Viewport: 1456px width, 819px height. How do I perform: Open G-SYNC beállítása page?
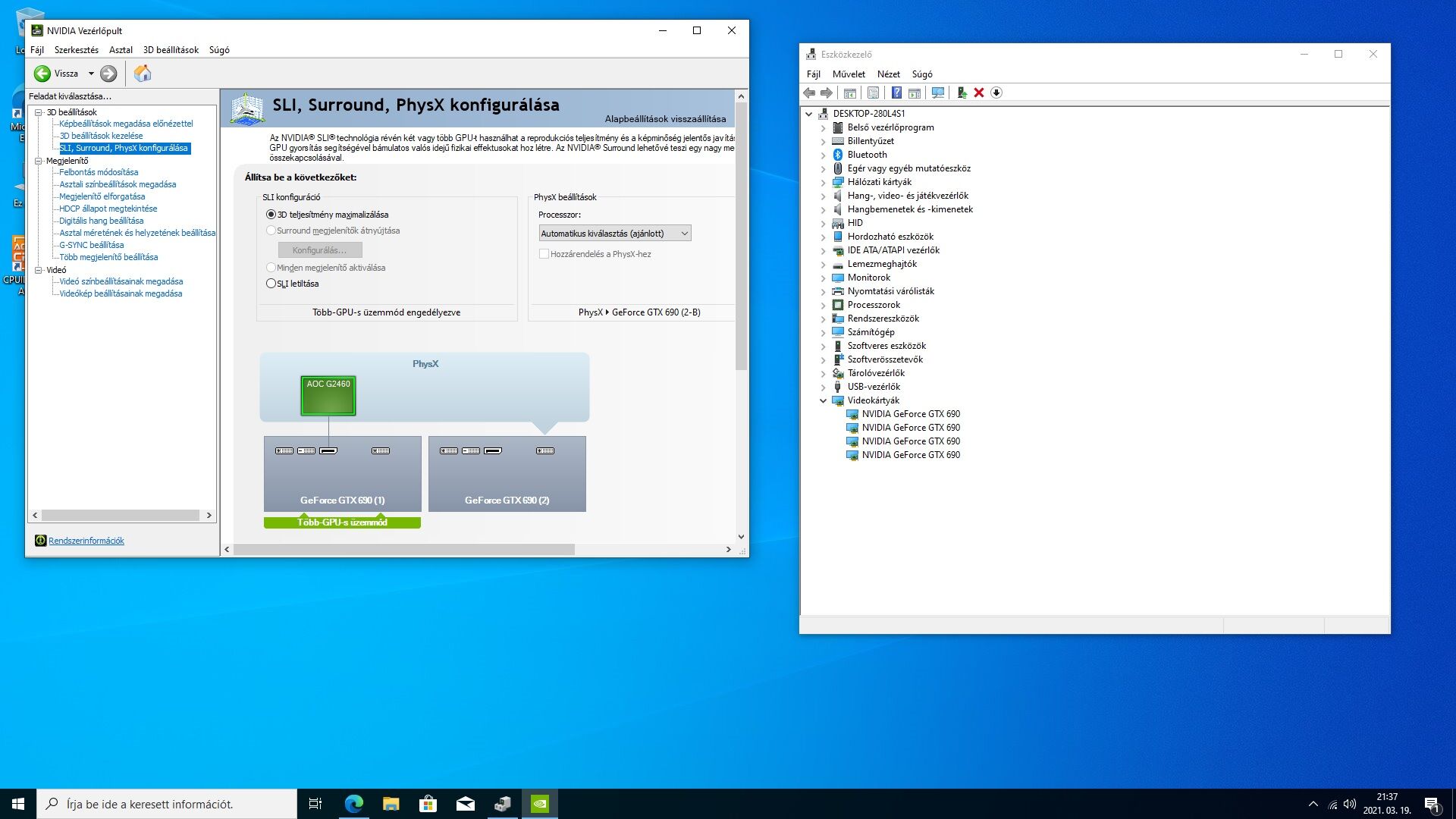92,245
